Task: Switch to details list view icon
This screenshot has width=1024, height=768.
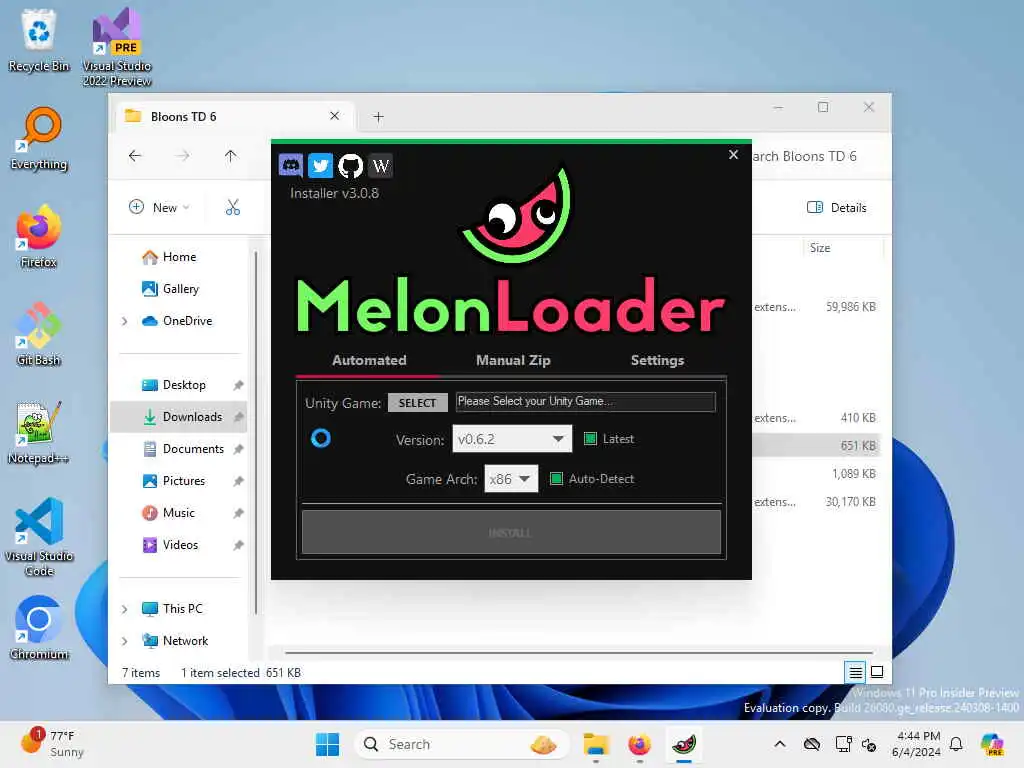Action: (855, 672)
